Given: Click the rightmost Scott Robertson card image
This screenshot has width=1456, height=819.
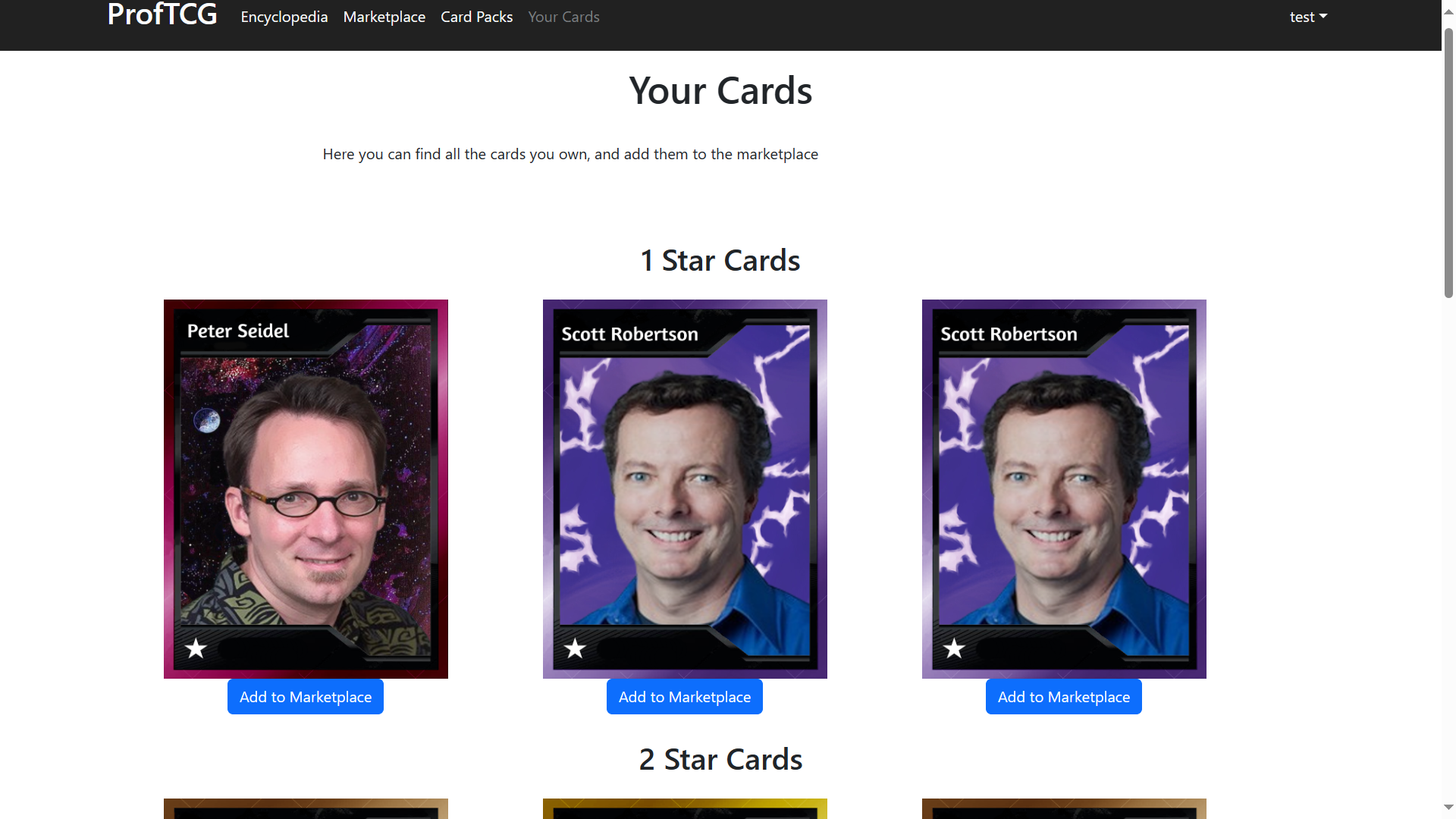Looking at the screenshot, I should (x=1064, y=489).
